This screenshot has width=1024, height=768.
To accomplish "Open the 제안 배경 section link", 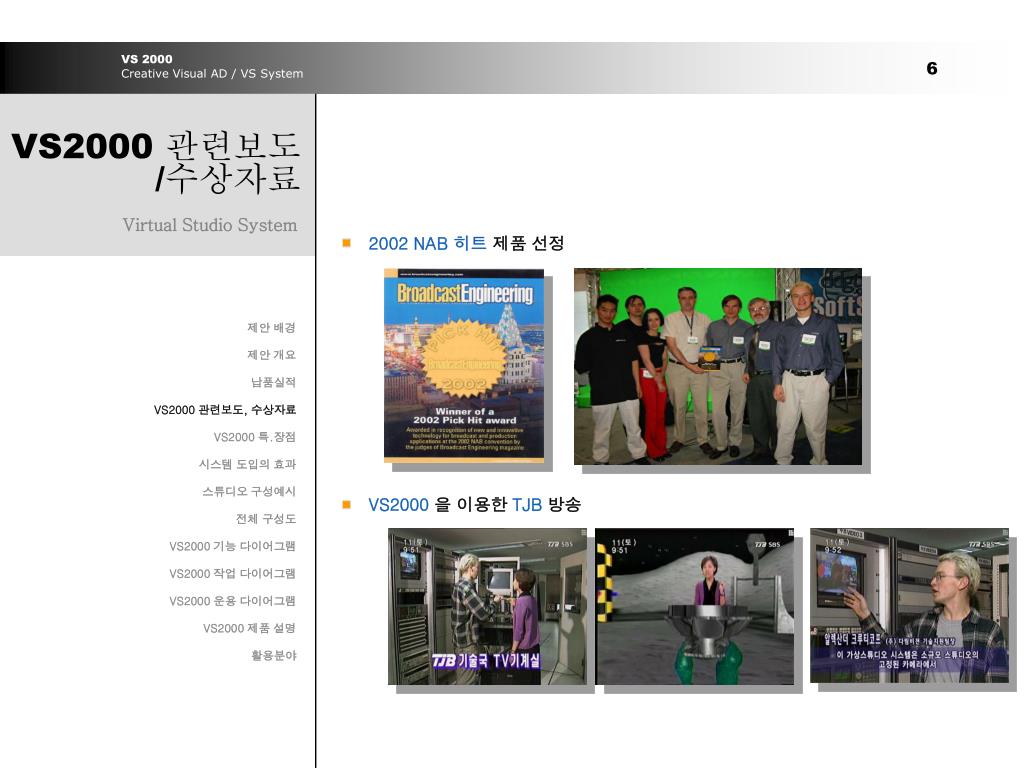I will coord(271,327).
